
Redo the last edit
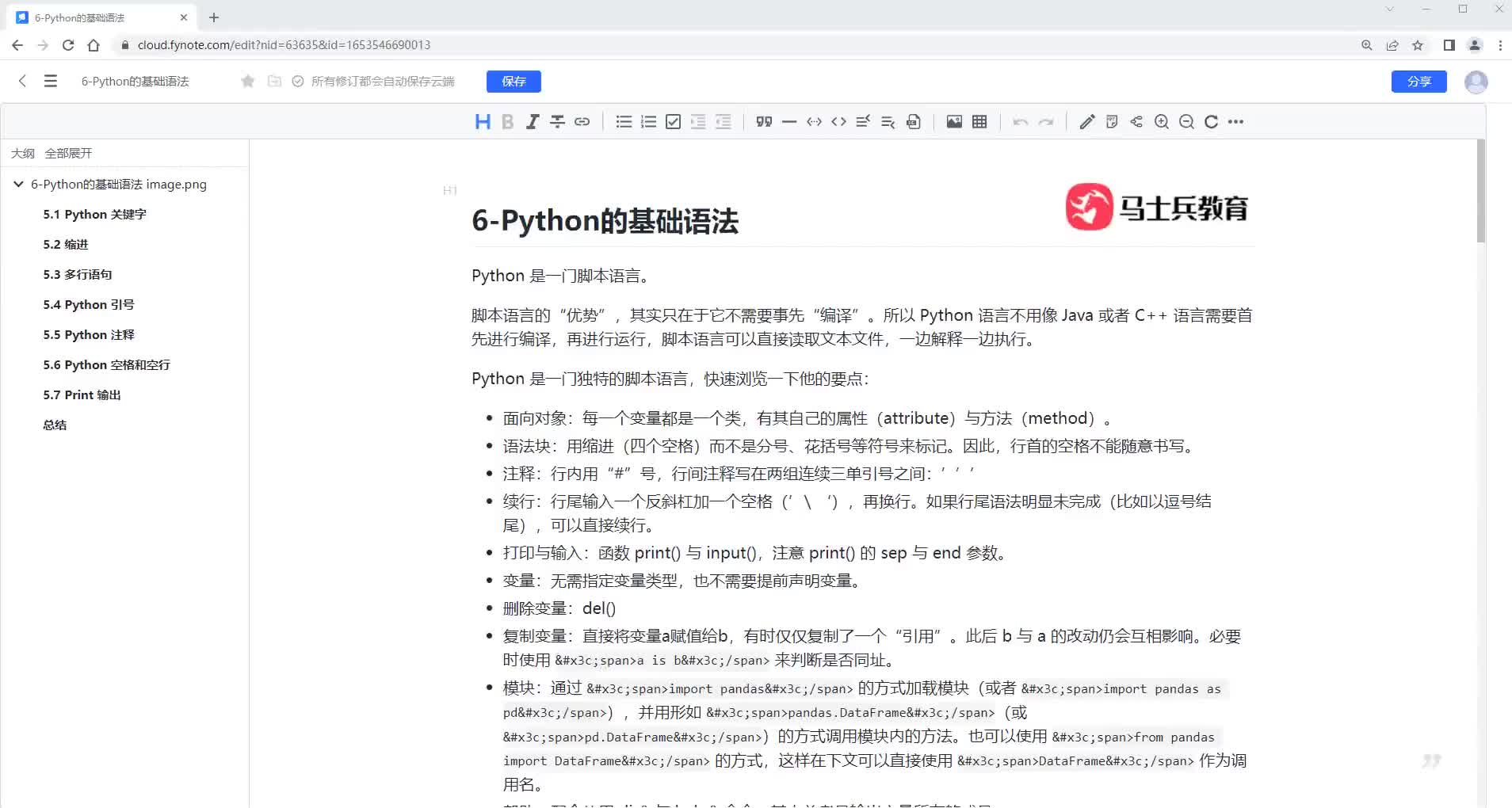(x=1046, y=122)
